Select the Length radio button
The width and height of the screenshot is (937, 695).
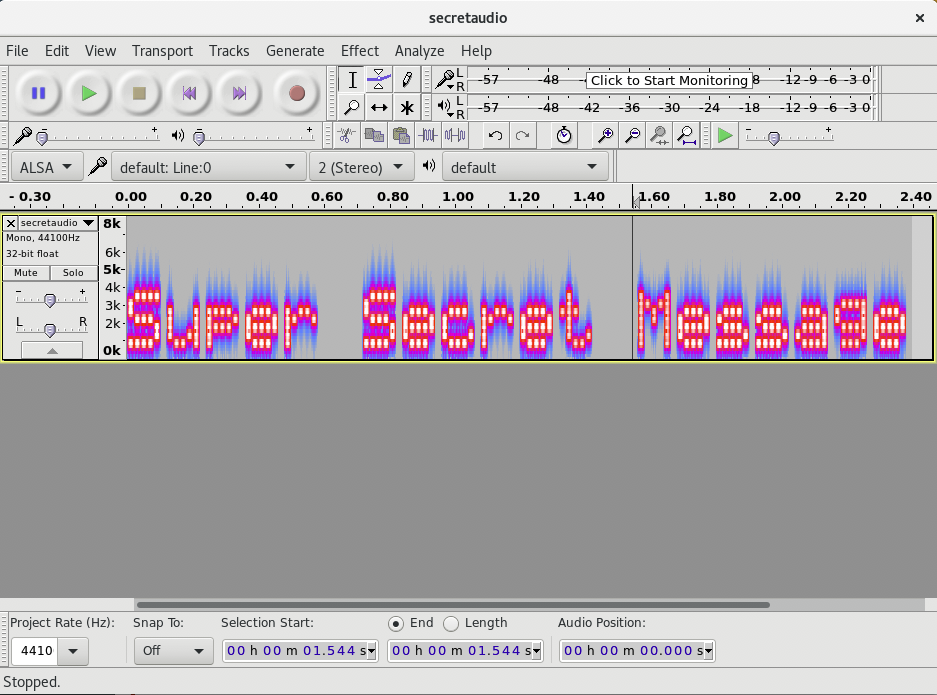coord(451,624)
